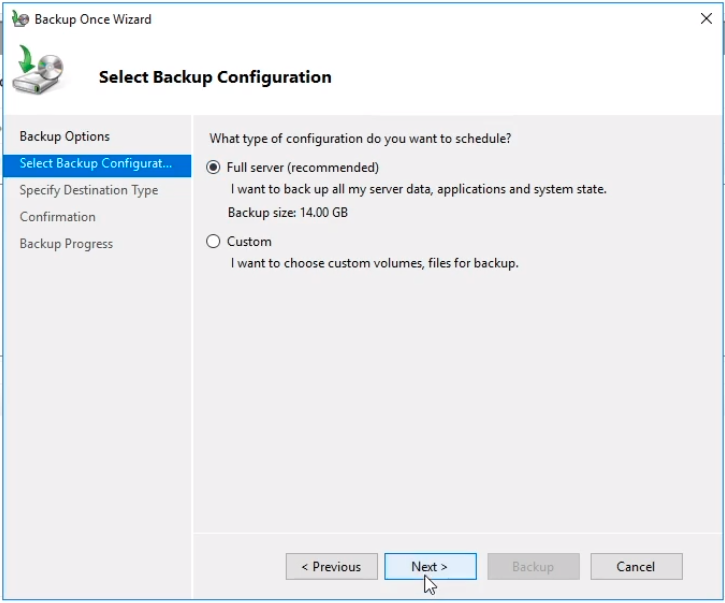This screenshot has width=725, height=603.
Task: Jump to the Confirmation step in sidebar
Action: click(x=58, y=217)
